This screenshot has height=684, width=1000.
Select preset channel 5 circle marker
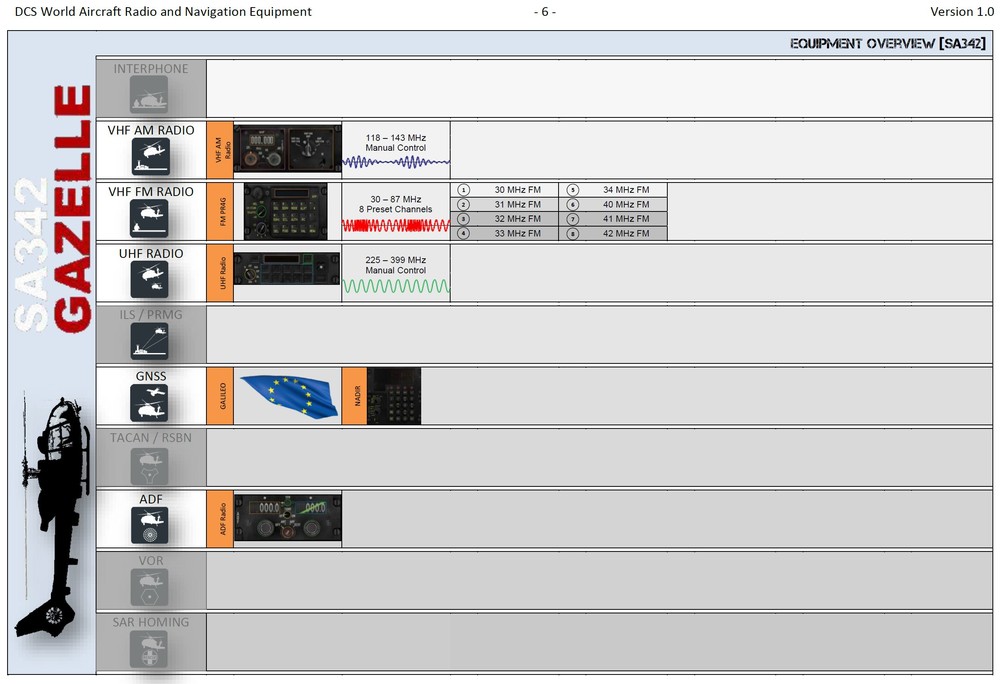pos(573,190)
